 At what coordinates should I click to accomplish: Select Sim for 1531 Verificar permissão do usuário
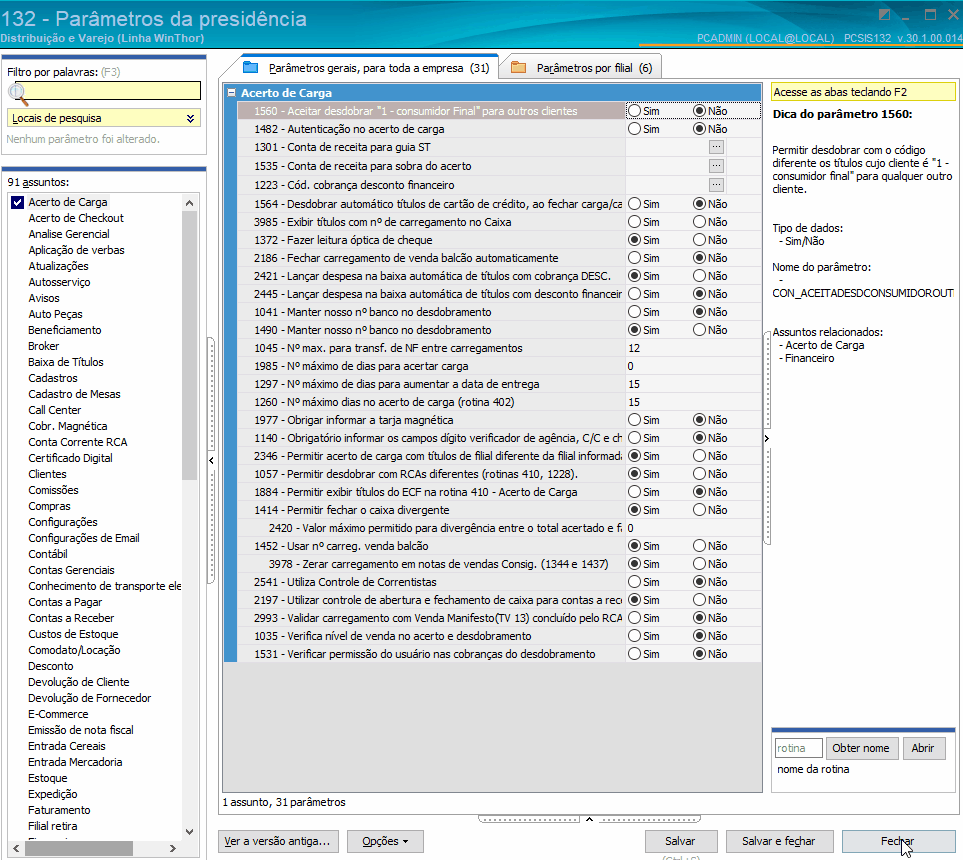[x=634, y=654]
